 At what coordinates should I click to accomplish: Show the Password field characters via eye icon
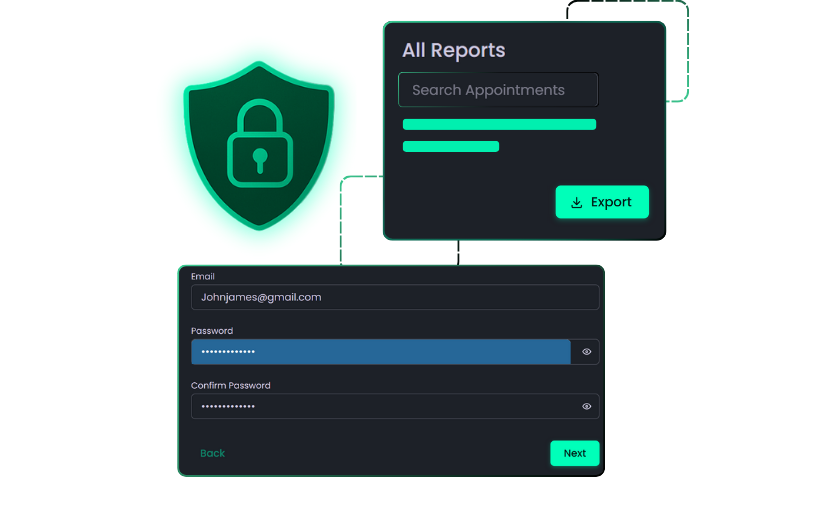pyautogui.click(x=587, y=352)
